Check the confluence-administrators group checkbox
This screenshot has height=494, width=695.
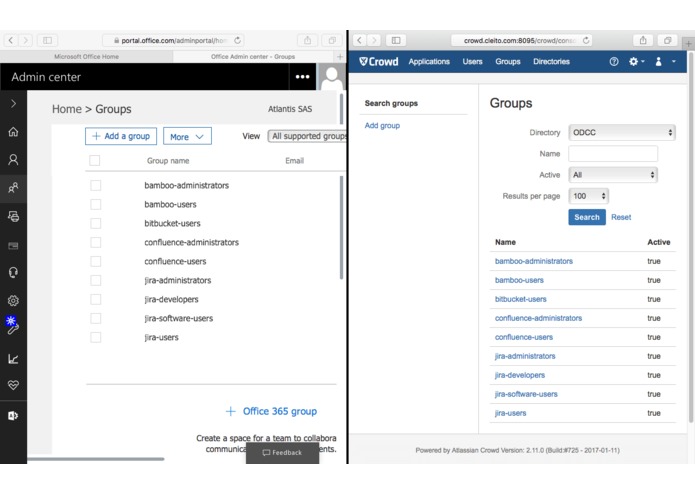point(95,242)
